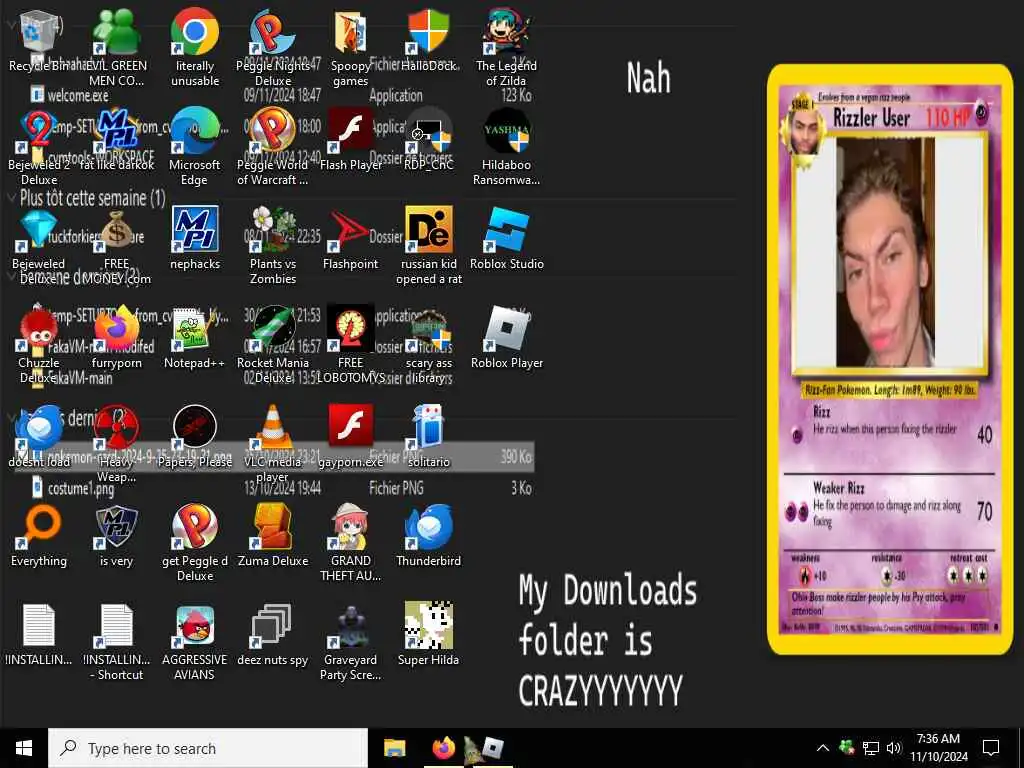Open Peggle World of Warcraft icon
The image size is (1024, 768).
coord(273,132)
